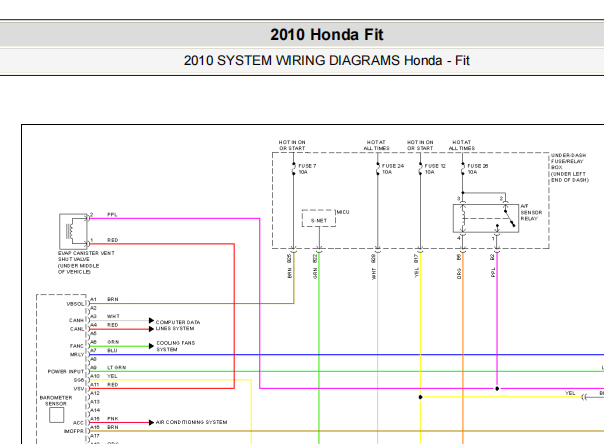Click the "A/F SENSOR RELAY" label
The image size is (604, 444).
pyautogui.click(x=531, y=212)
